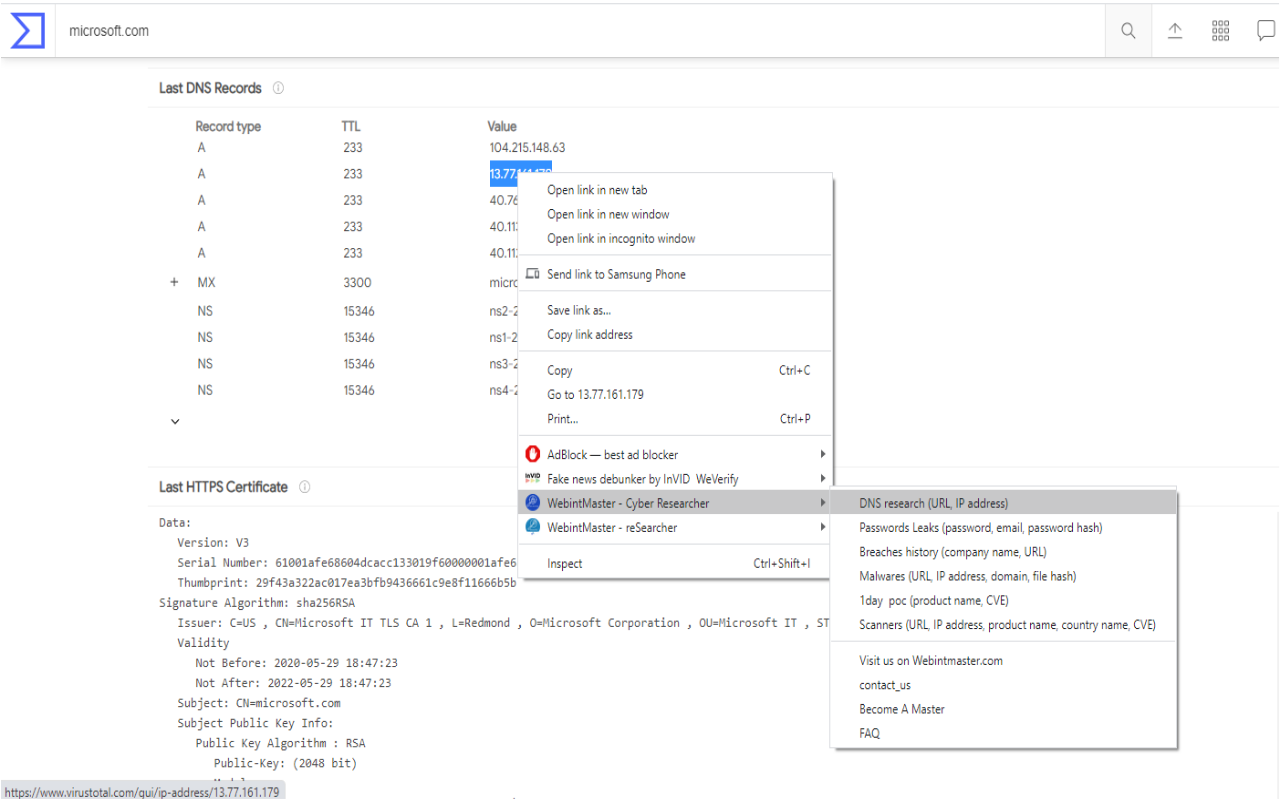Screen dimensions: 1280x800
Task: Click the Value column header
Action: [x=502, y=126]
